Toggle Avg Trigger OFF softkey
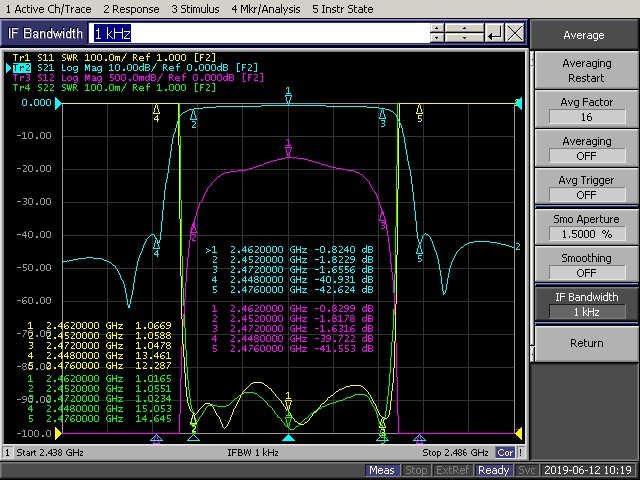 pos(586,187)
